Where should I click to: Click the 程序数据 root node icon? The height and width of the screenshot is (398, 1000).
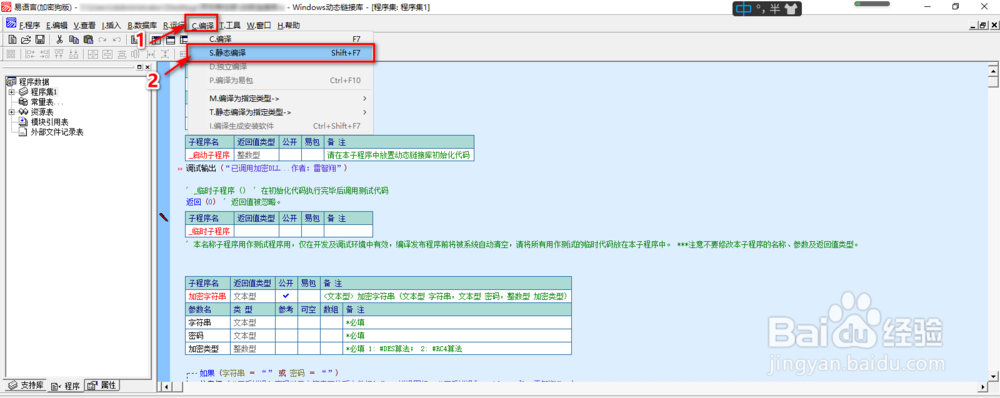[11, 82]
